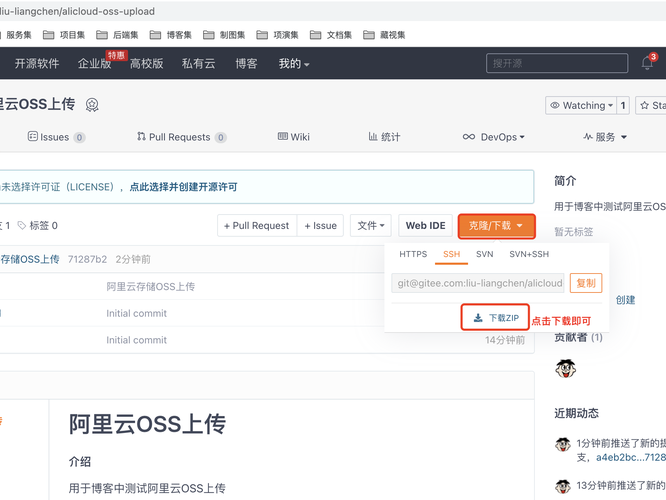Open the 后端集 bookmark folder

[117, 35]
